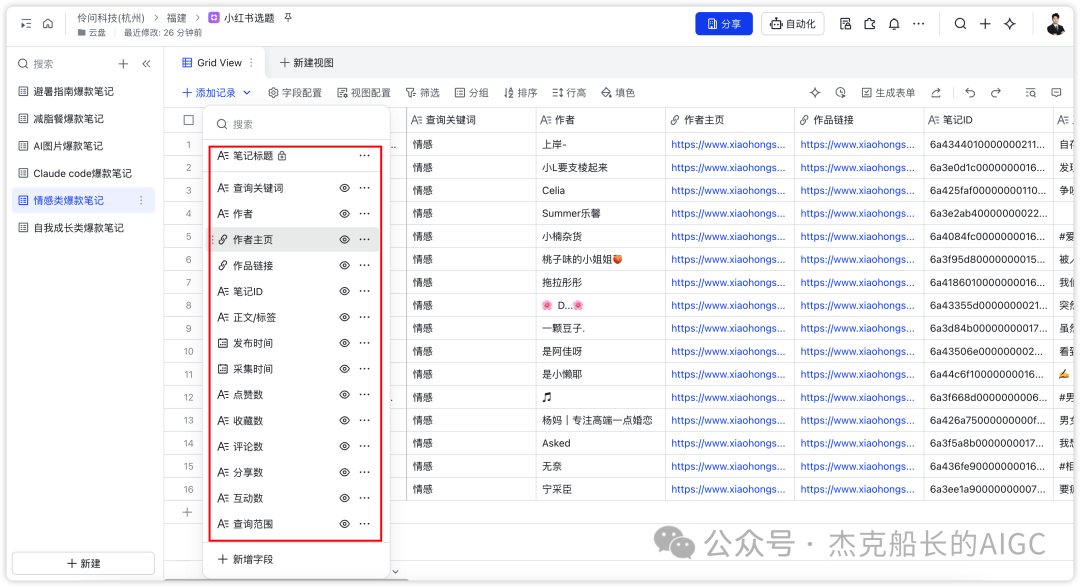This screenshot has width=1080, height=587.
Task: Expand the 添加记录 dropdown arrow
Action: [x=247, y=92]
